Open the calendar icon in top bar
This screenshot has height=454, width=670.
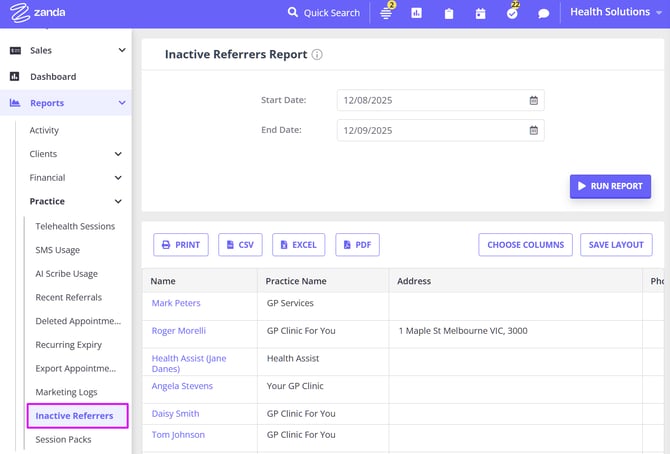480,13
